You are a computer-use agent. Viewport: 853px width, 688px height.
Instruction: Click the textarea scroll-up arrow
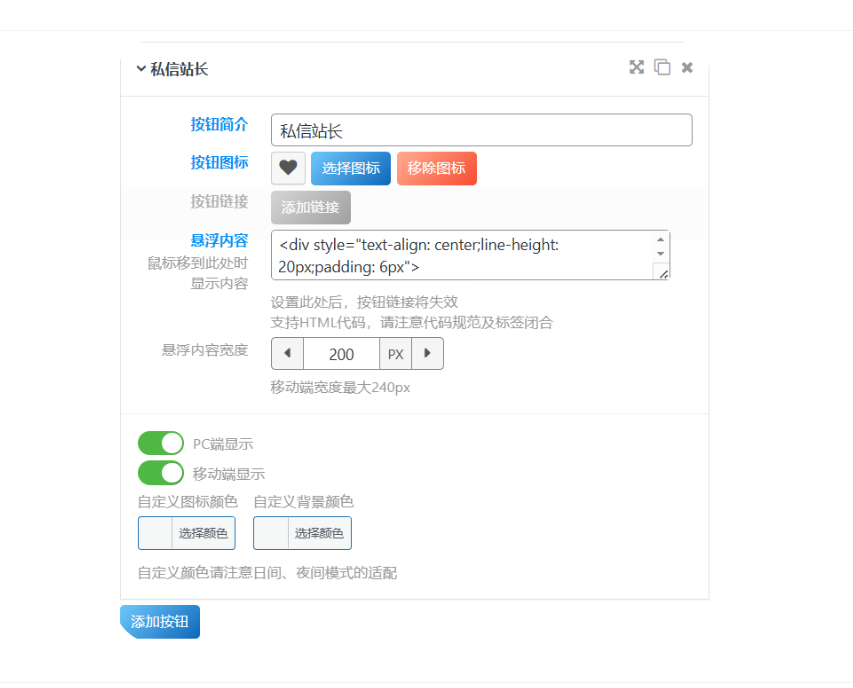coord(660,240)
